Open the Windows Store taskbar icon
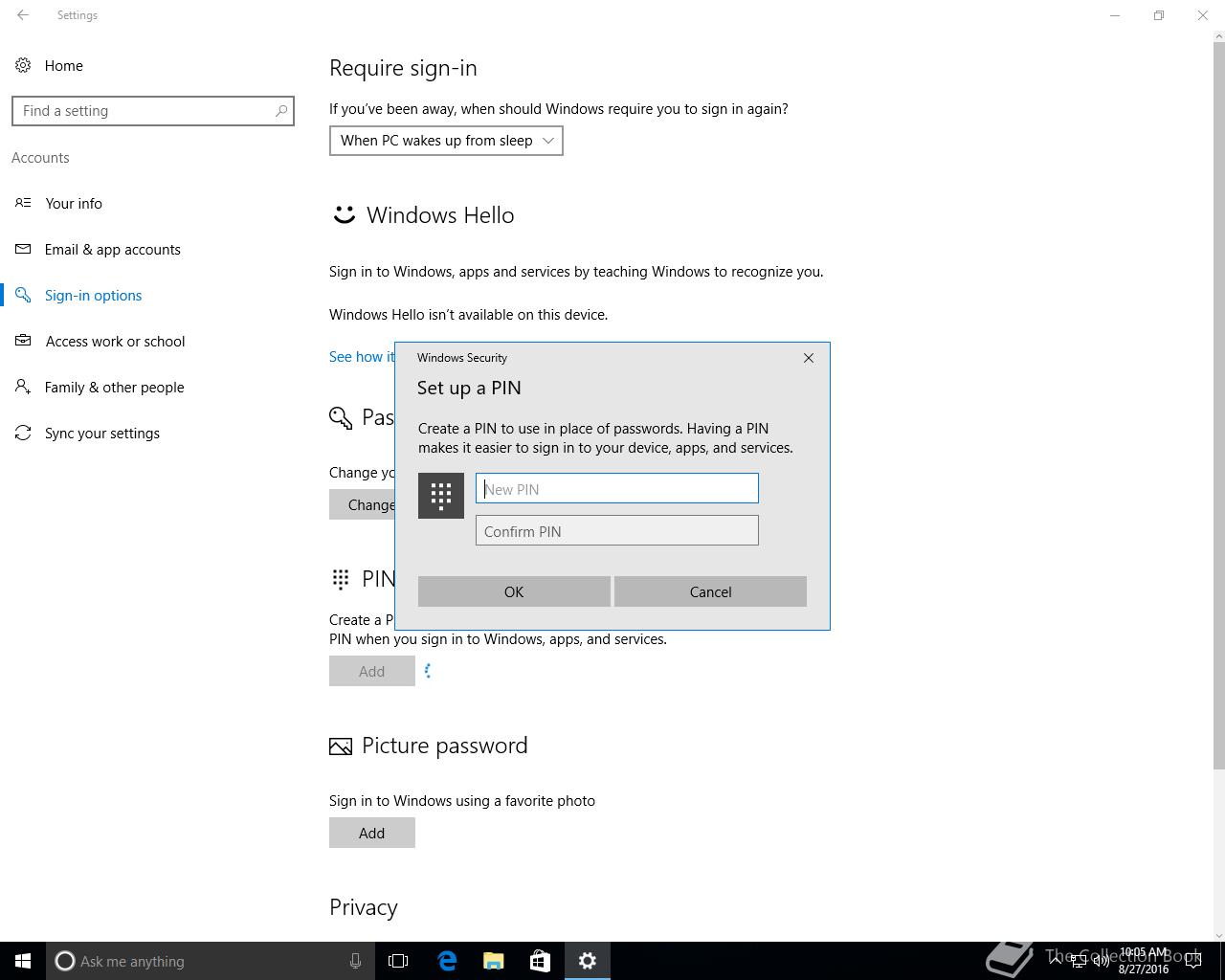This screenshot has height=980, width=1225. pyautogui.click(x=540, y=961)
